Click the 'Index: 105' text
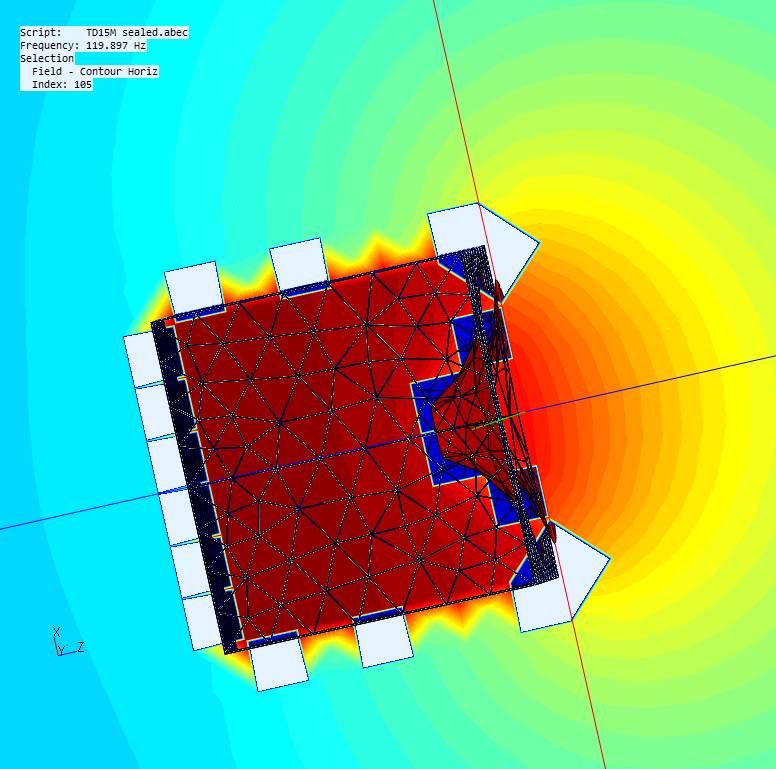Image resolution: width=776 pixels, height=769 pixels. [x=62, y=84]
